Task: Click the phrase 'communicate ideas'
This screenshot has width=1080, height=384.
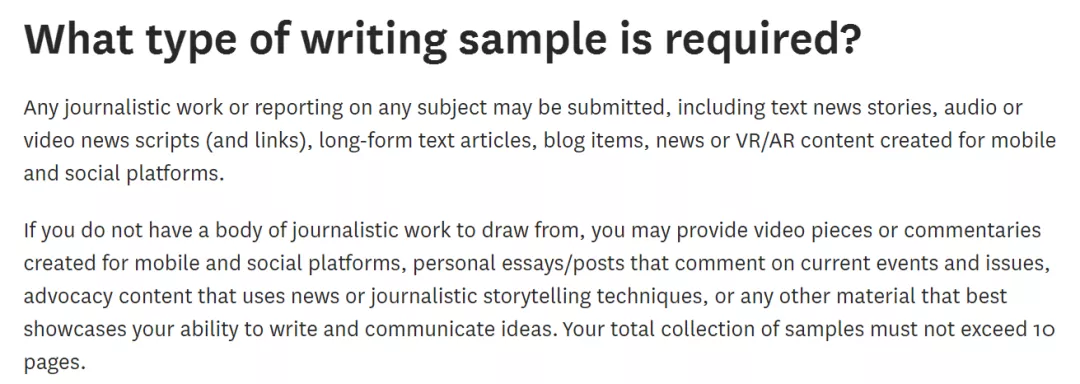Action: (x=459, y=328)
